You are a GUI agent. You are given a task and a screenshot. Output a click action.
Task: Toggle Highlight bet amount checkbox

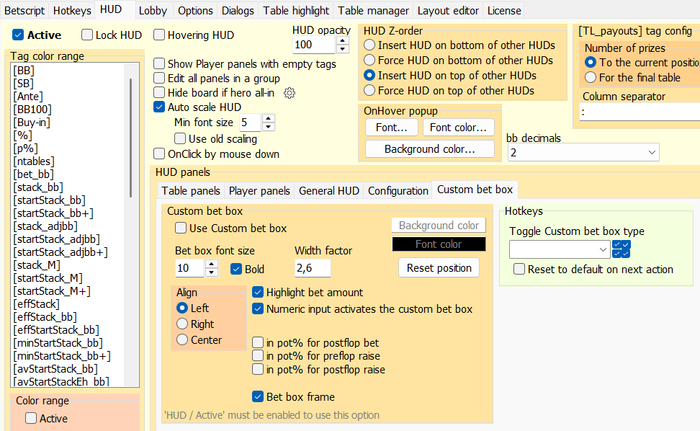[x=258, y=292]
